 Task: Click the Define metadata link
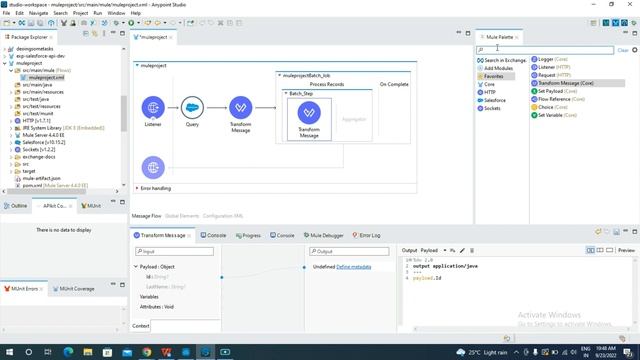(x=353, y=267)
